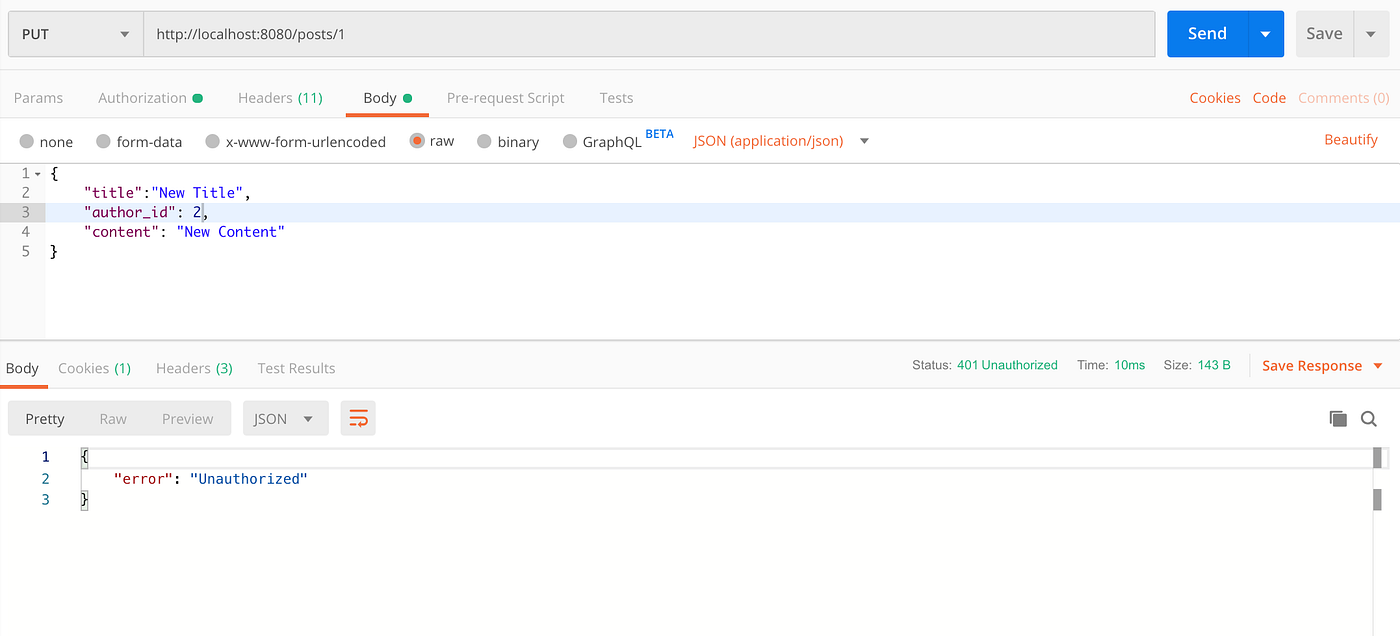The width and height of the screenshot is (1400, 636).
Task: Open the PUT HTTP method dropdown
Action: click(x=76, y=34)
